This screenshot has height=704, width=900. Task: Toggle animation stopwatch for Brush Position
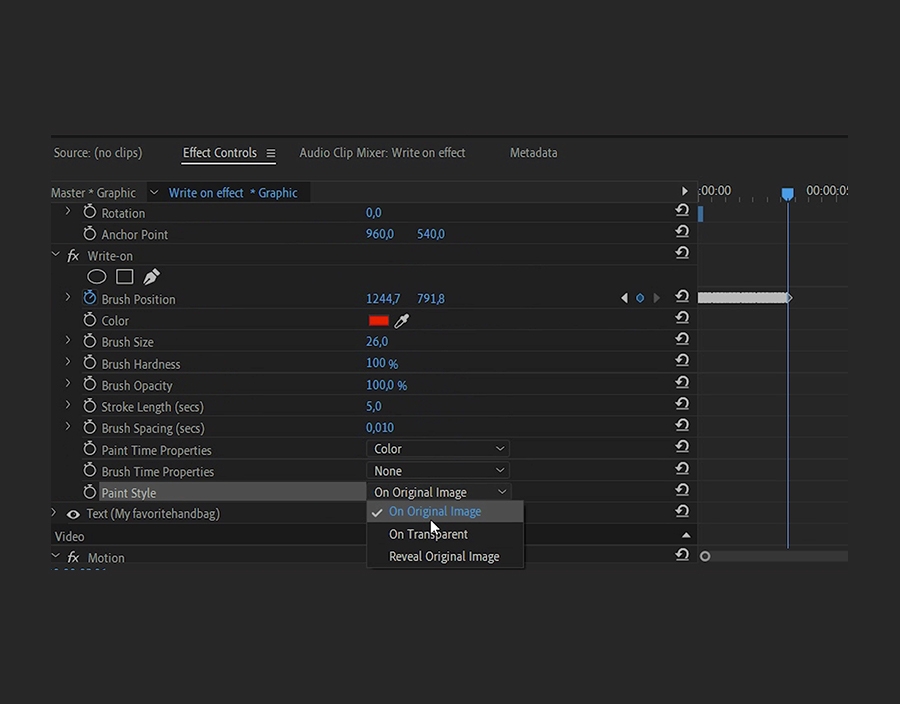click(x=90, y=299)
